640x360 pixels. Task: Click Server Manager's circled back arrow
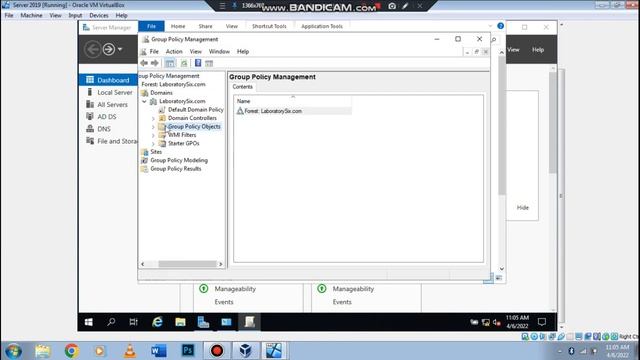click(93, 49)
